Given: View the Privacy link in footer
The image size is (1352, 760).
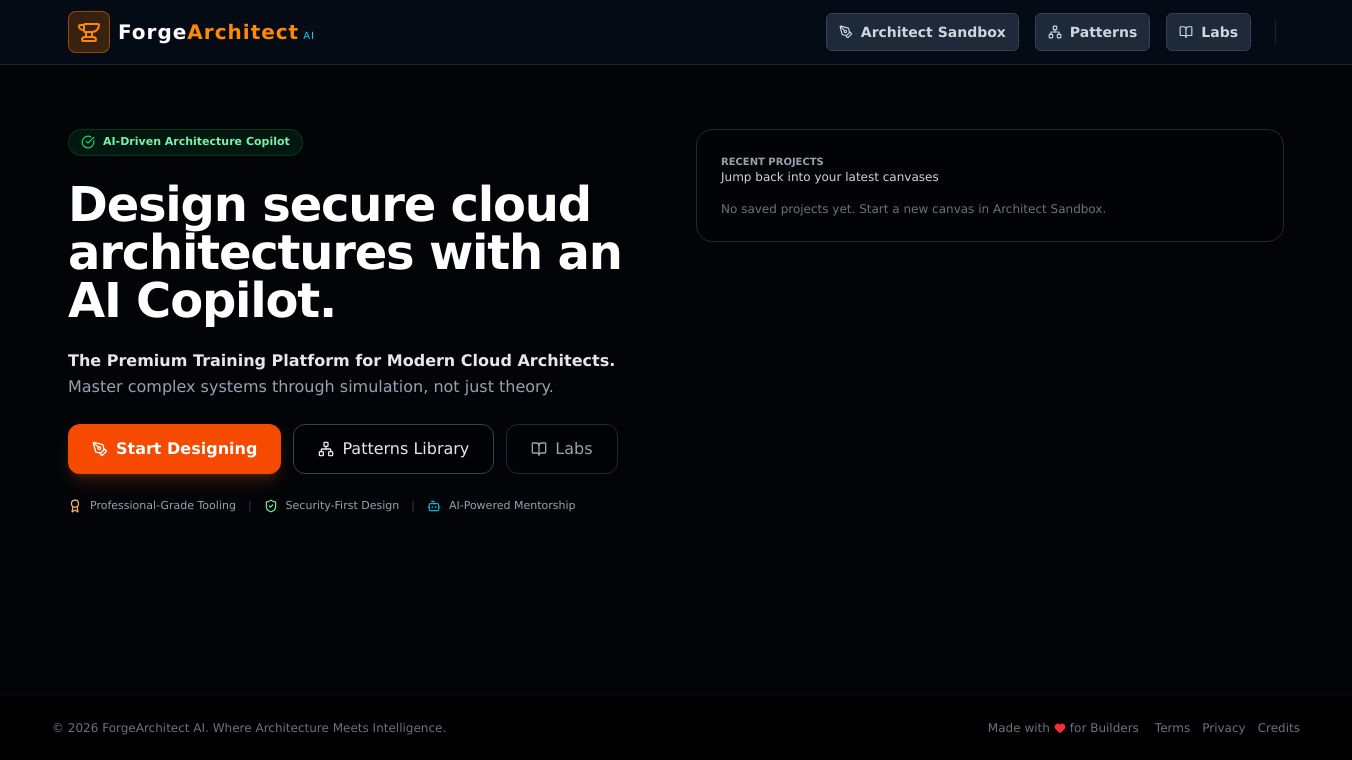Looking at the screenshot, I should click(x=1223, y=728).
